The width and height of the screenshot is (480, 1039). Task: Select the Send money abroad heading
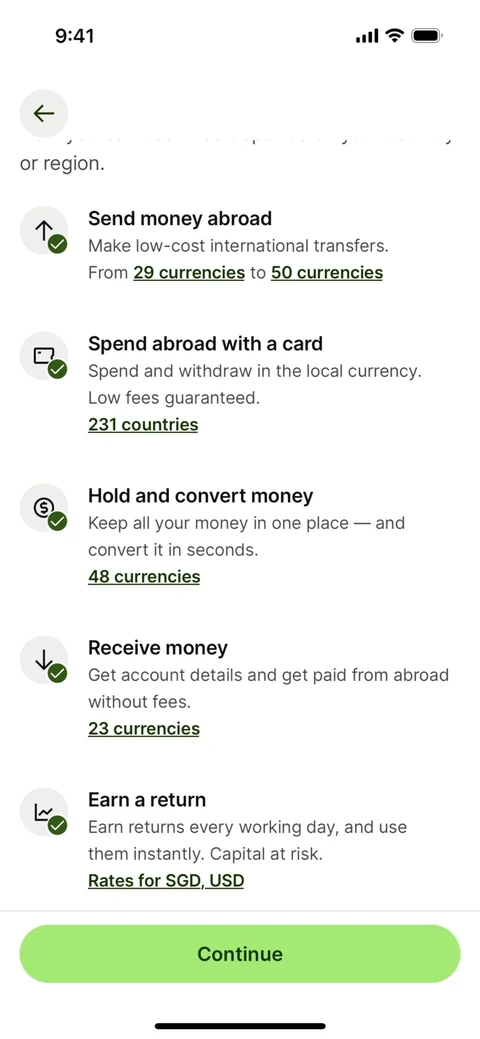(x=180, y=218)
